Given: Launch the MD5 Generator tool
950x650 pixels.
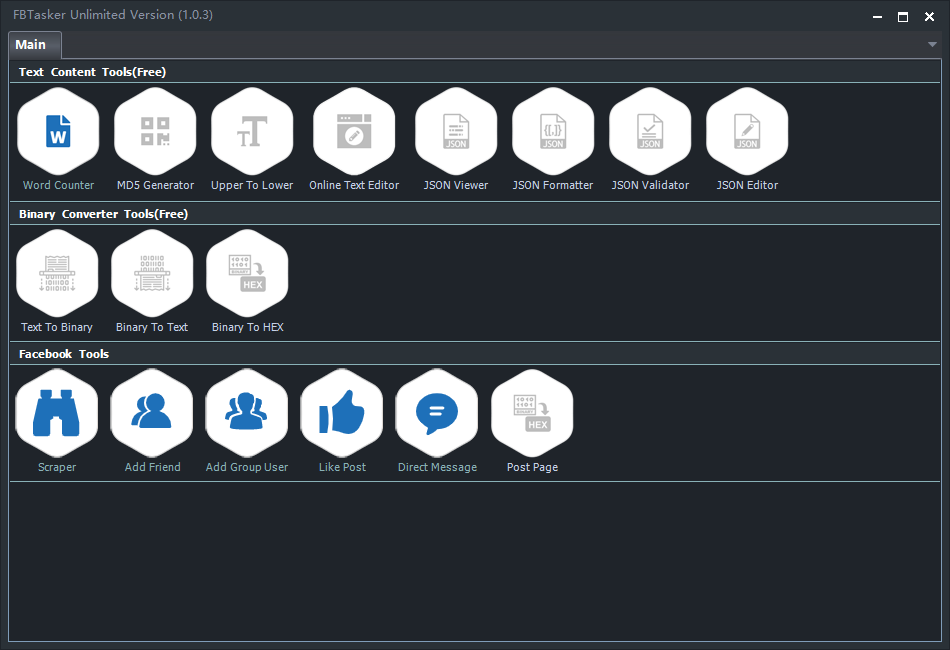Looking at the screenshot, I should (x=155, y=131).
